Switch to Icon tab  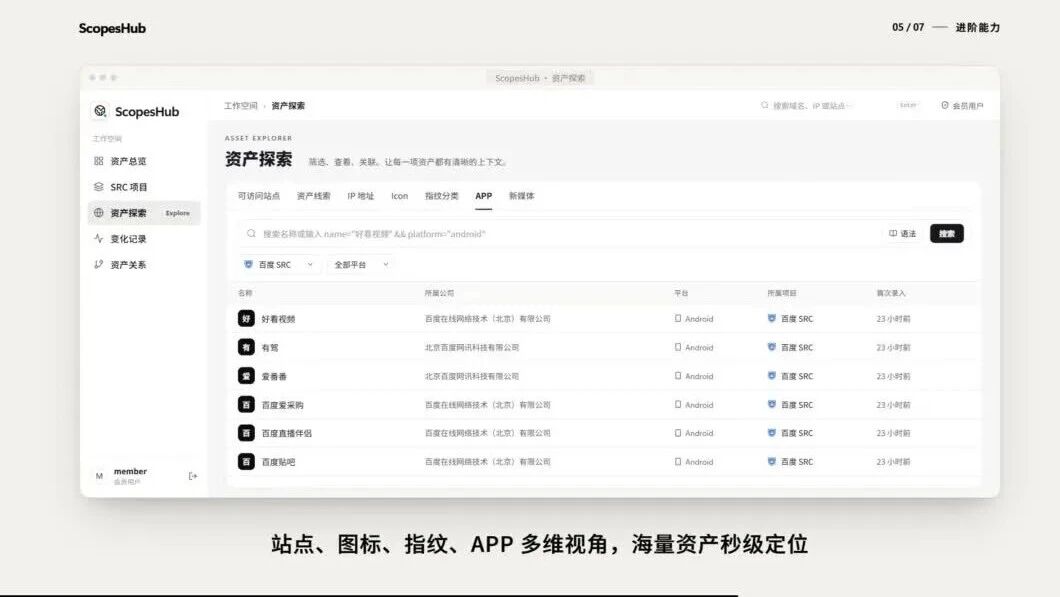400,196
